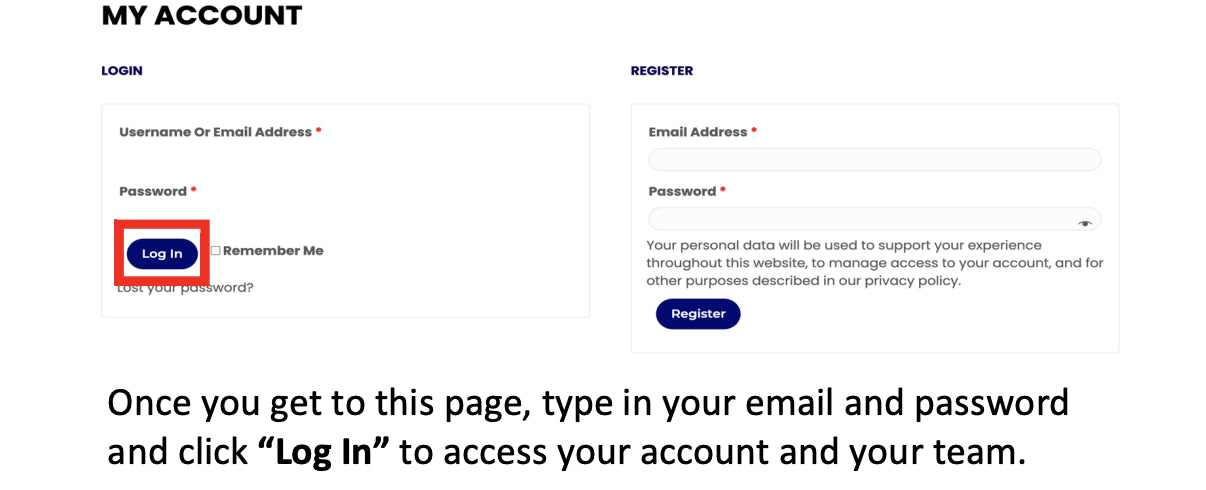Click the Register button

[x=698, y=314]
